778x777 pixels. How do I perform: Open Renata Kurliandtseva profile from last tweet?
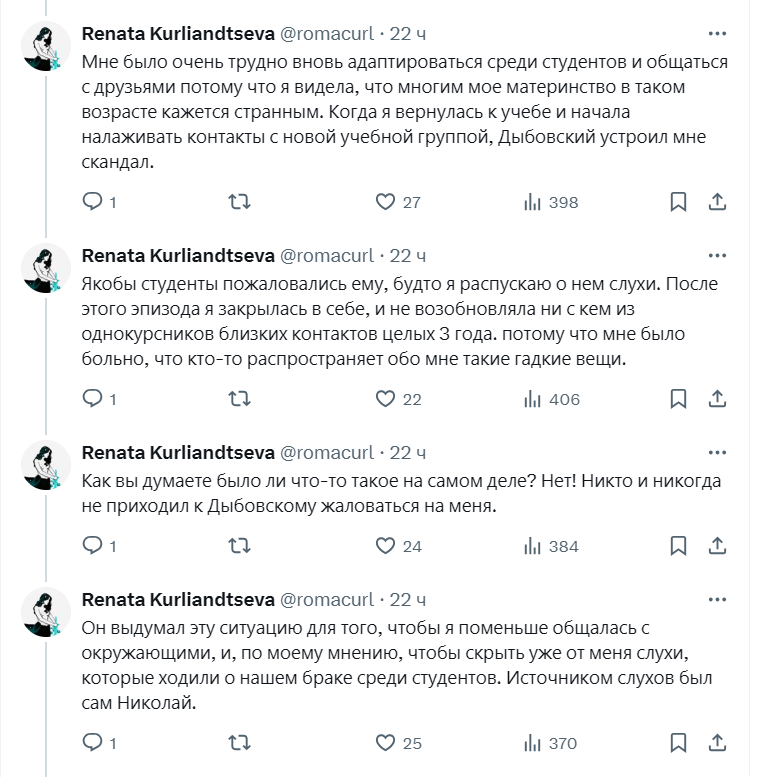coord(178,599)
